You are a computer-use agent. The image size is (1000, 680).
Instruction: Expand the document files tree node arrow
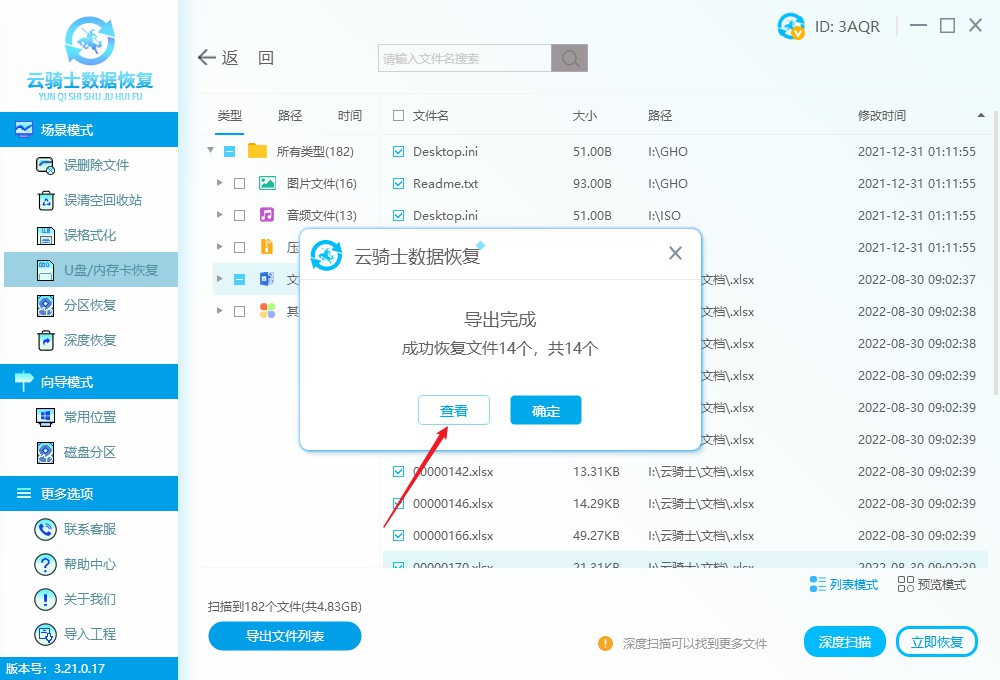220,279
